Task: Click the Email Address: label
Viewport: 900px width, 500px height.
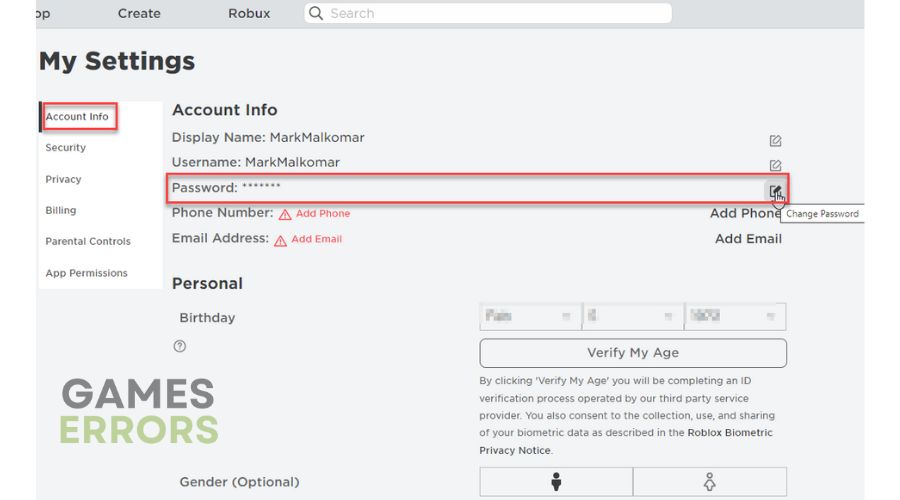Action: click(220, 238)
